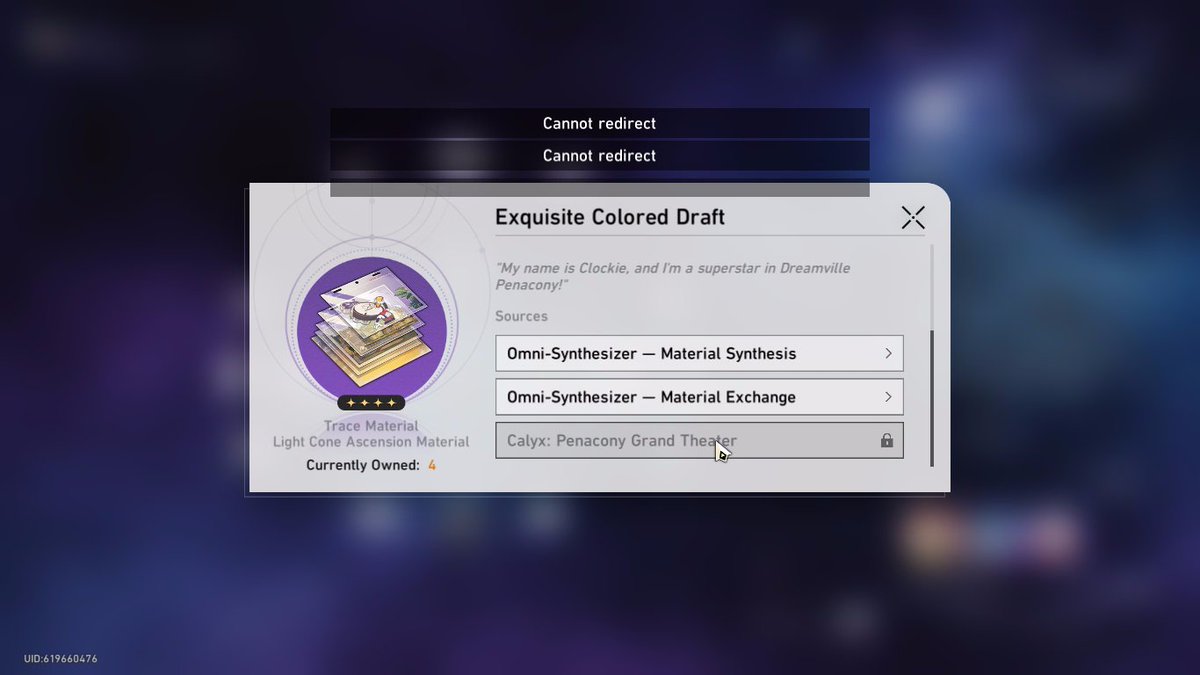Click the Material Exchange chevron arrow
1200x675 pixels.
887,397
